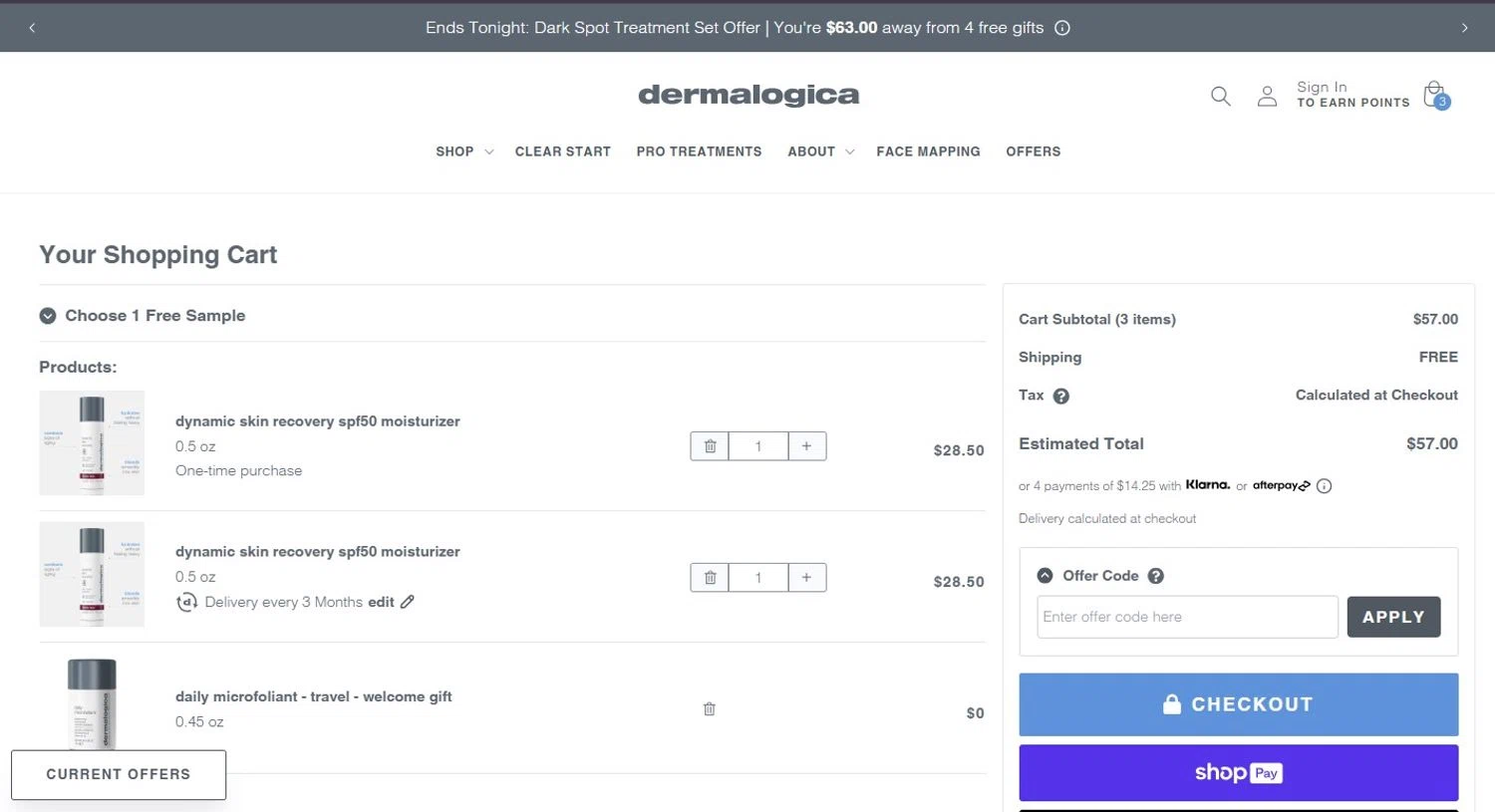1495x812 pixels.
Task: Remove the daily microfoliant welcome gift
Action: (x=710, y=709)
